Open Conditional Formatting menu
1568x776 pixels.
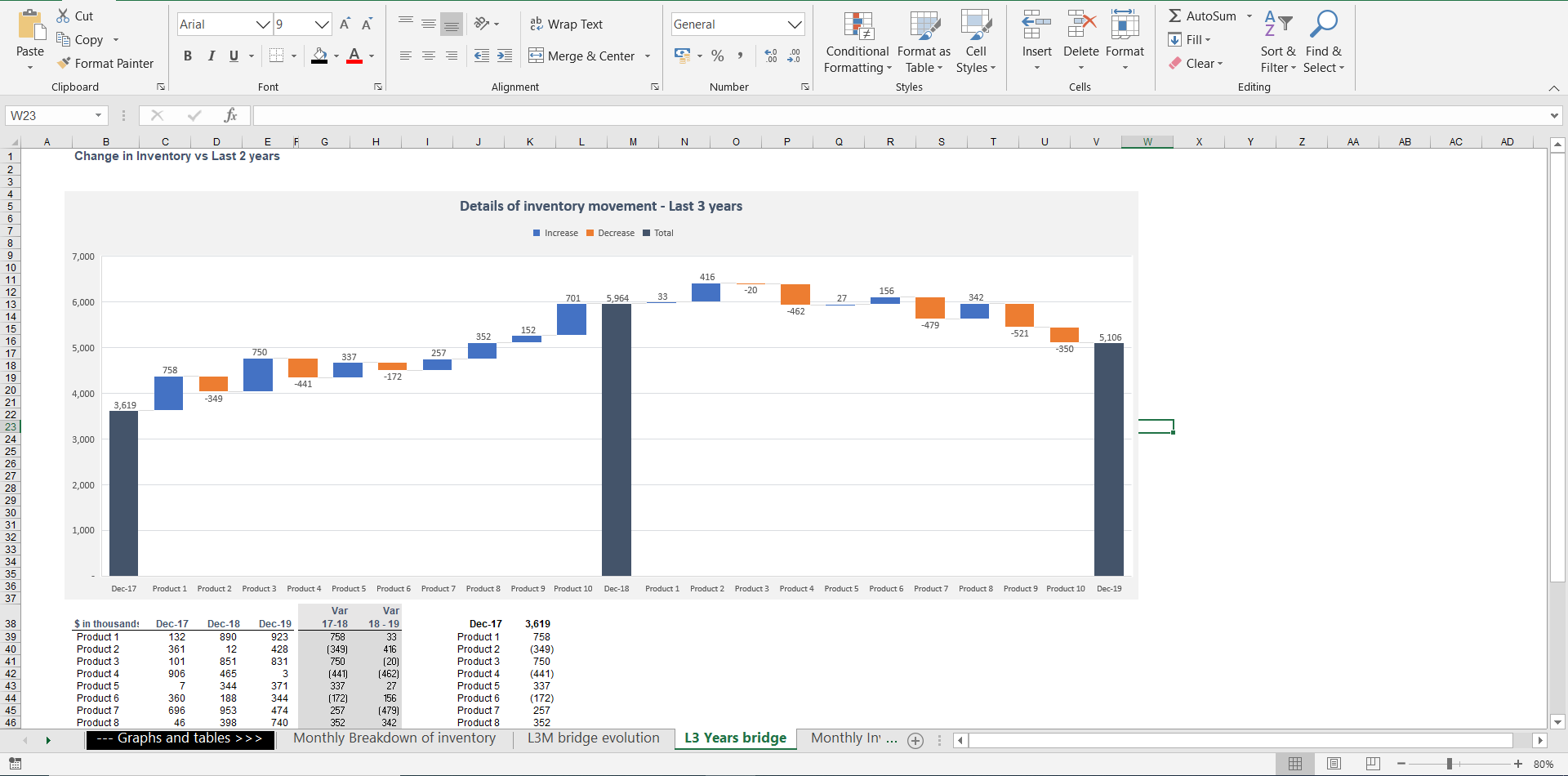point(857,42)
